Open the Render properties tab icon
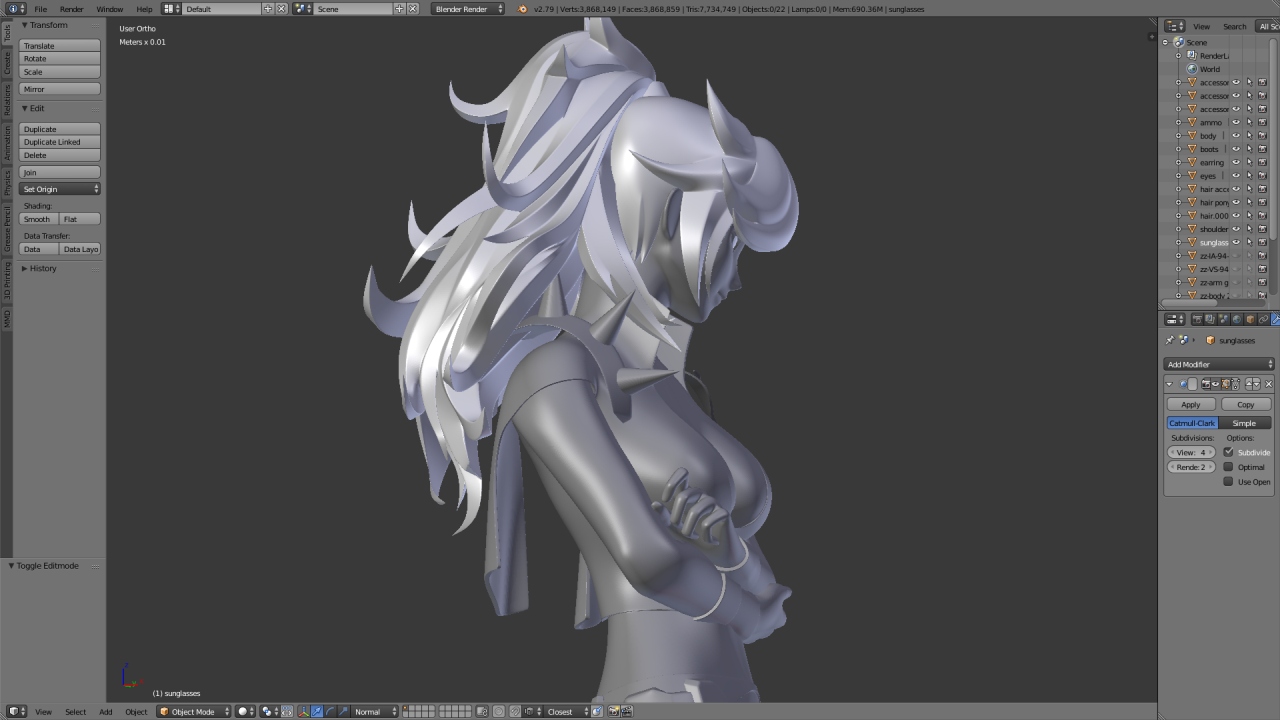Screen dimensions: 1280x720 pyautogui.click(x=1197, y=319)
